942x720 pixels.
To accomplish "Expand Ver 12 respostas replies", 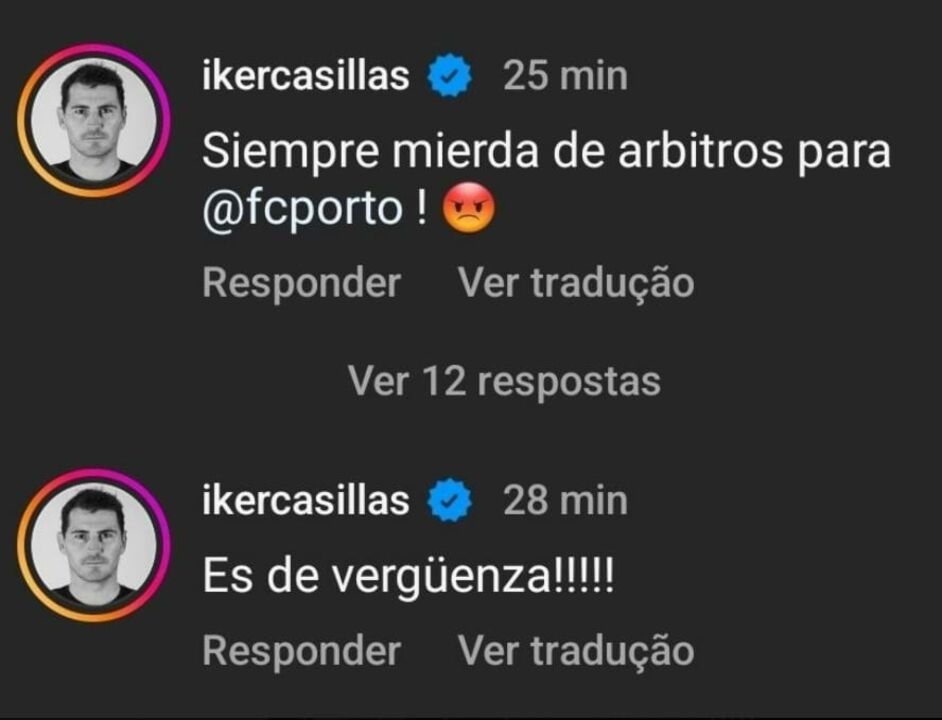I will pyautogui.click(x=505, y=382).
